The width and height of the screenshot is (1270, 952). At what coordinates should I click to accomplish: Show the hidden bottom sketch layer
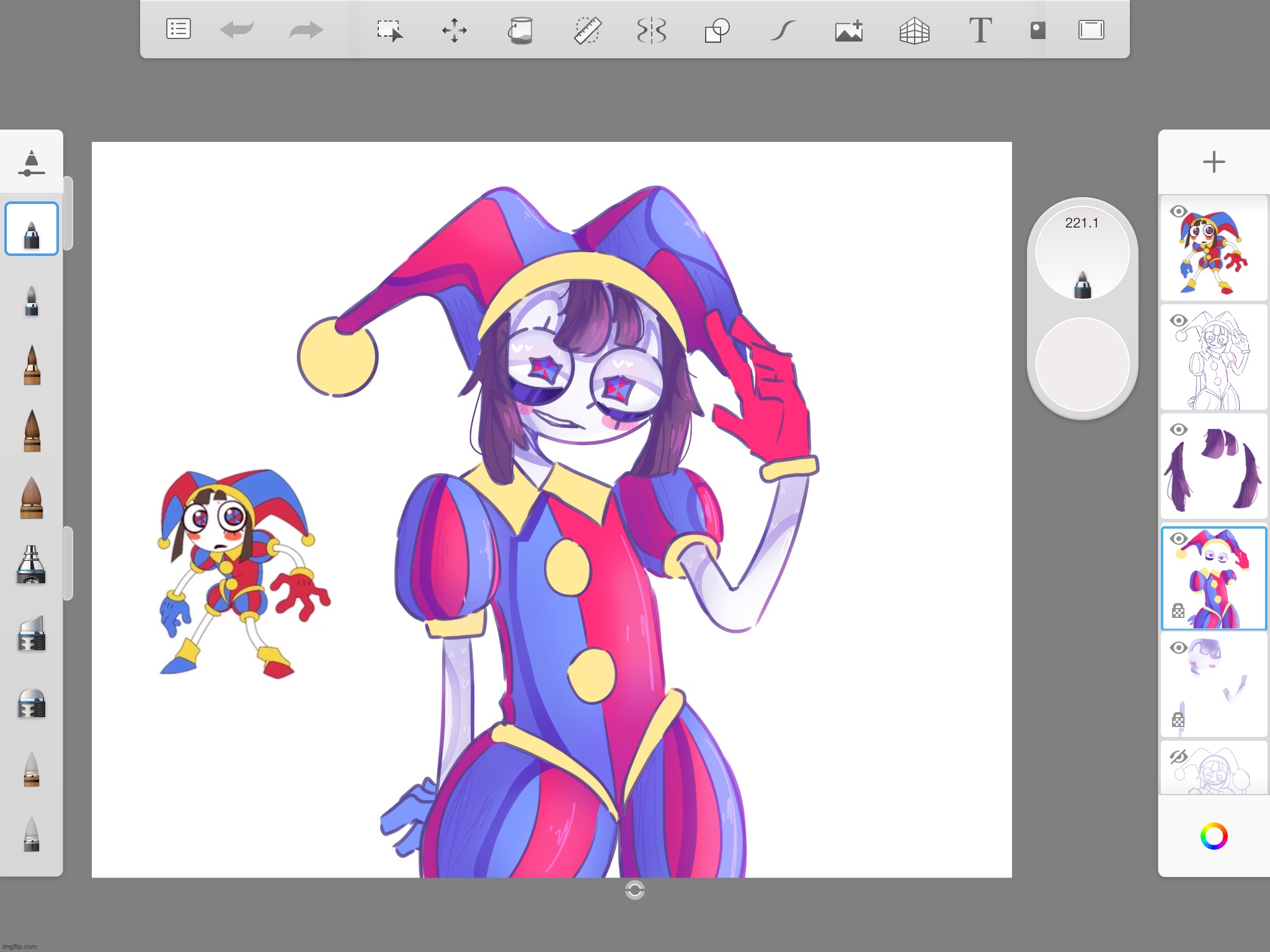pos(1178,757)
